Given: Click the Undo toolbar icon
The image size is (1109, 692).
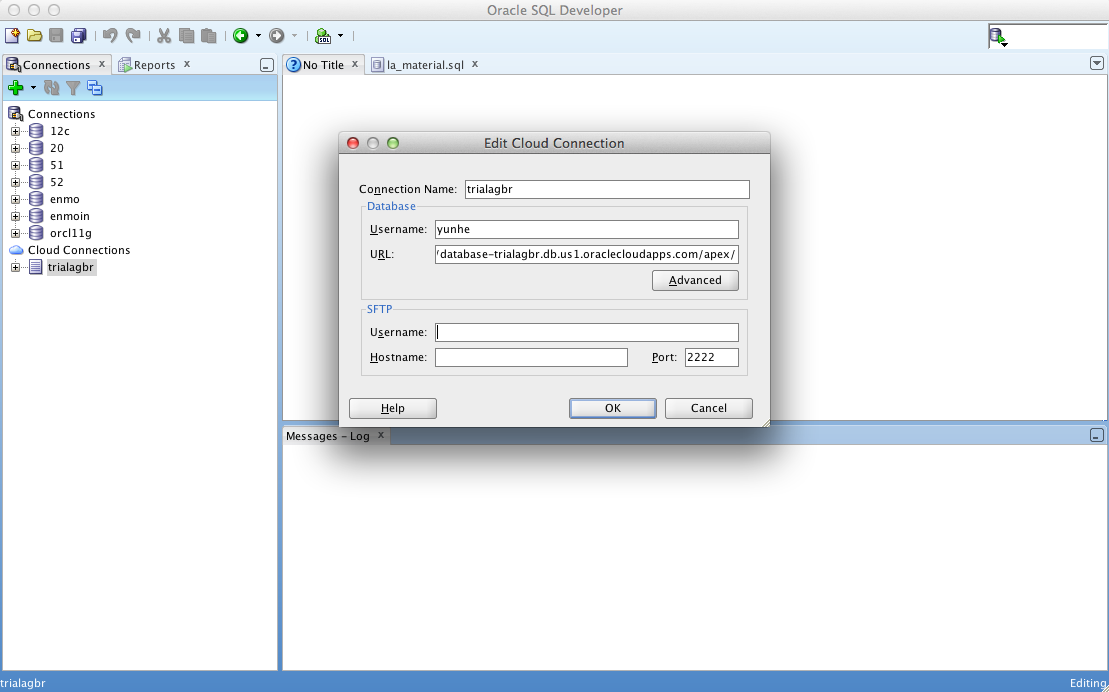Looking at the screenshot, I should coord(110,35).
